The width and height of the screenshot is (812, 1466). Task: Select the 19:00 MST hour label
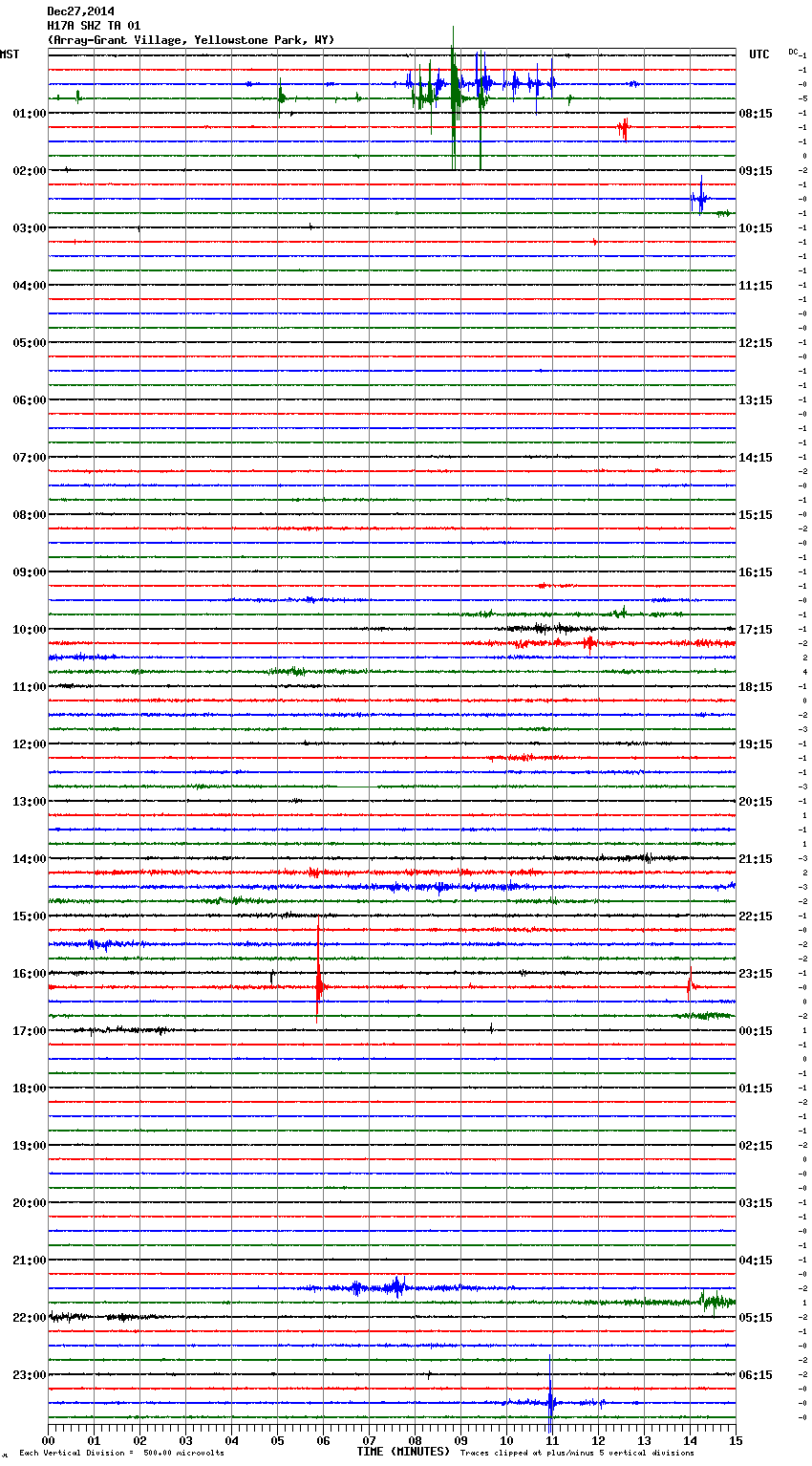click(30, 1146)
